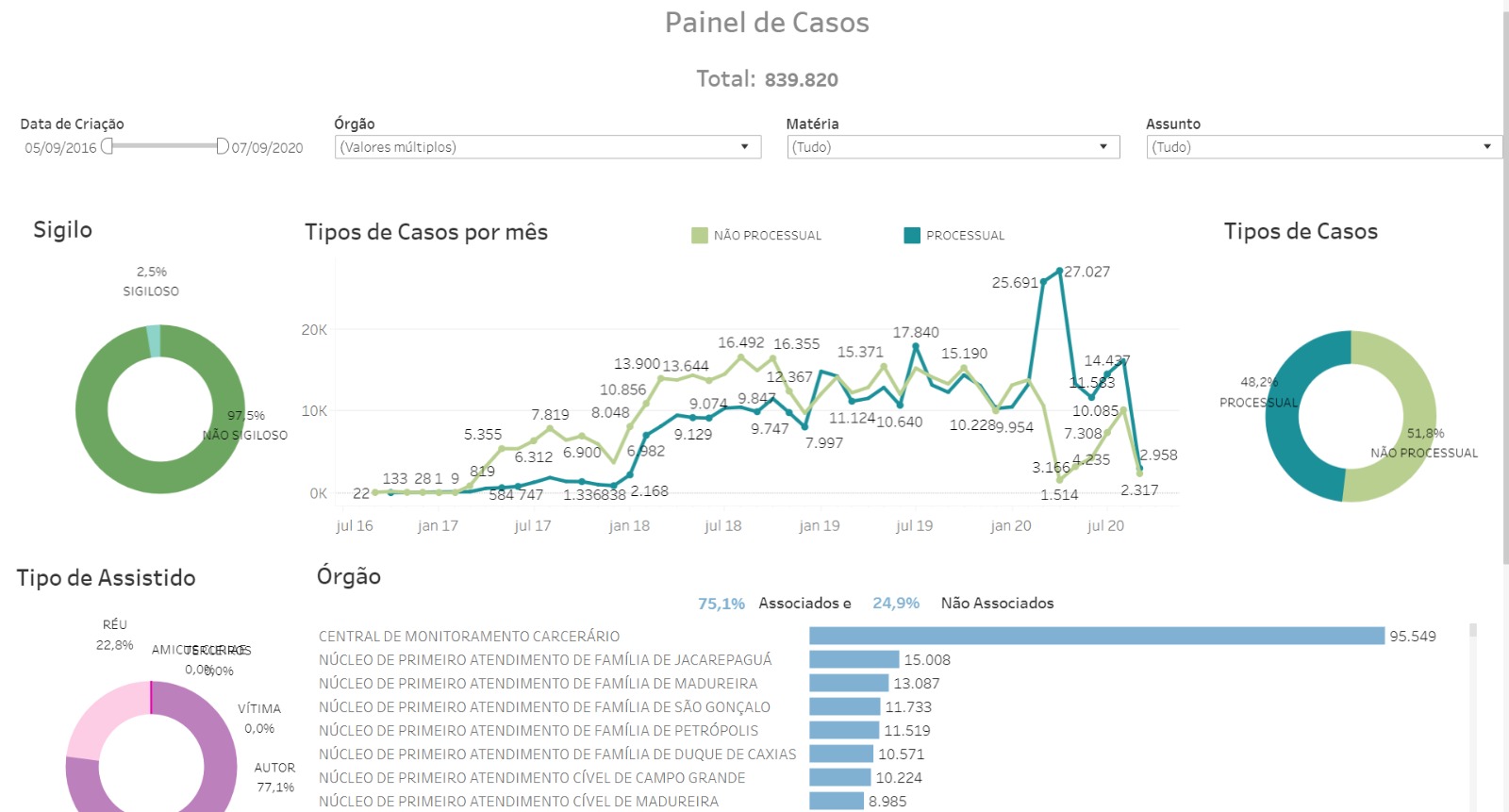Click the 05/09/2016 start date field
Screen dimensions: 1509x812
click(60, 148)
